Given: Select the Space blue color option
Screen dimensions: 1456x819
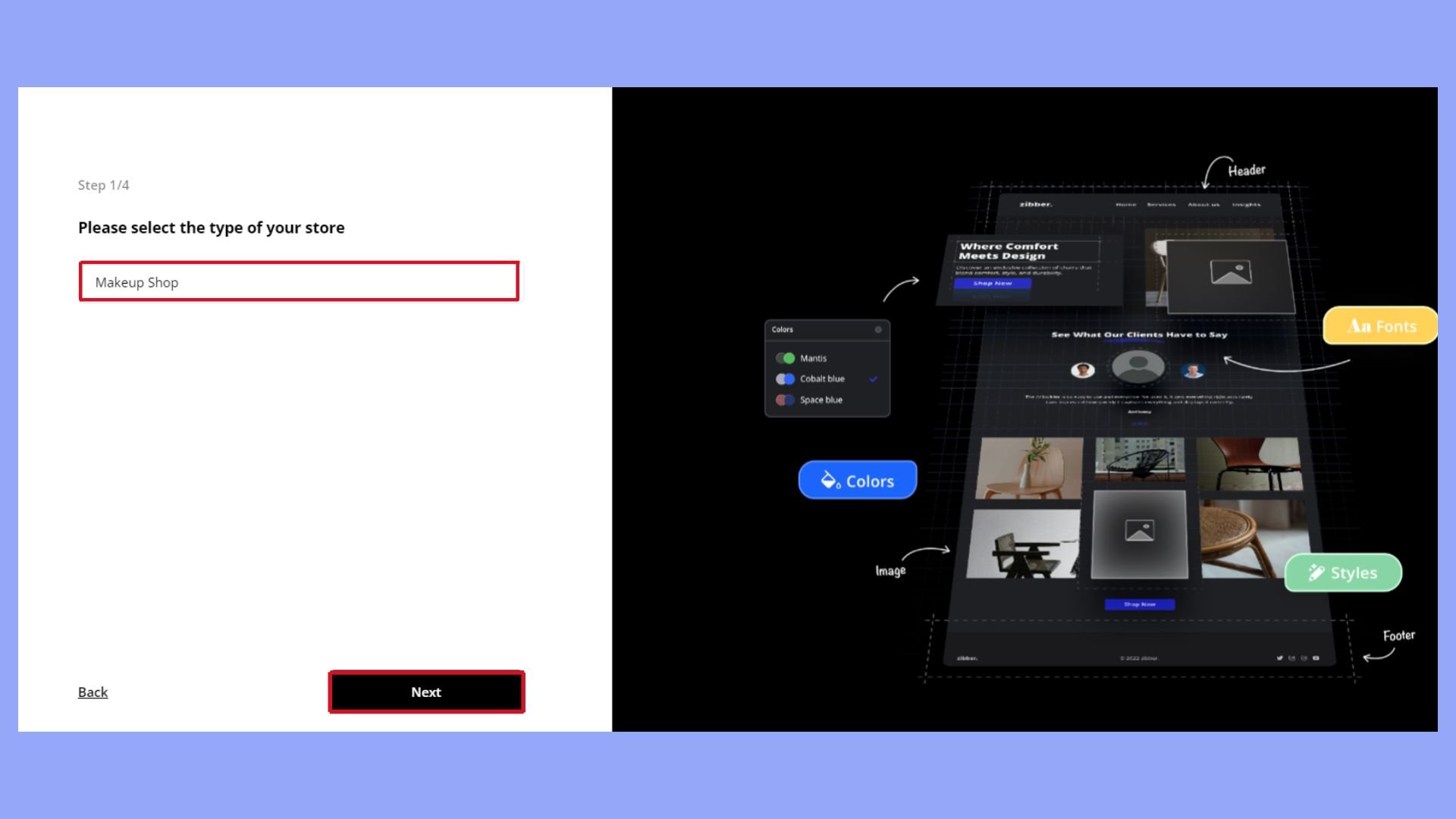Looking at the screenshot, I should coord(820,399).
